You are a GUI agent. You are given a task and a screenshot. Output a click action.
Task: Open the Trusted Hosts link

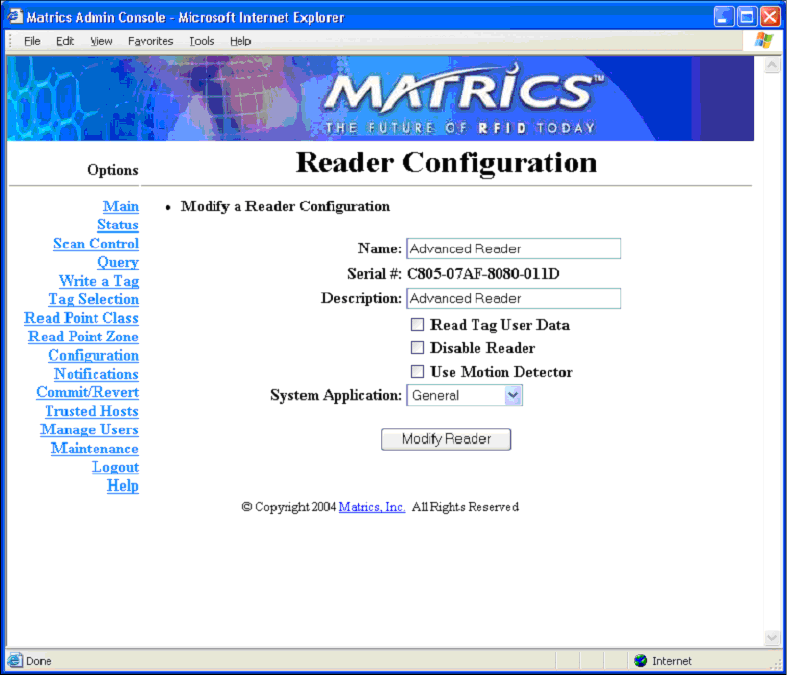(x=92, y=411)
